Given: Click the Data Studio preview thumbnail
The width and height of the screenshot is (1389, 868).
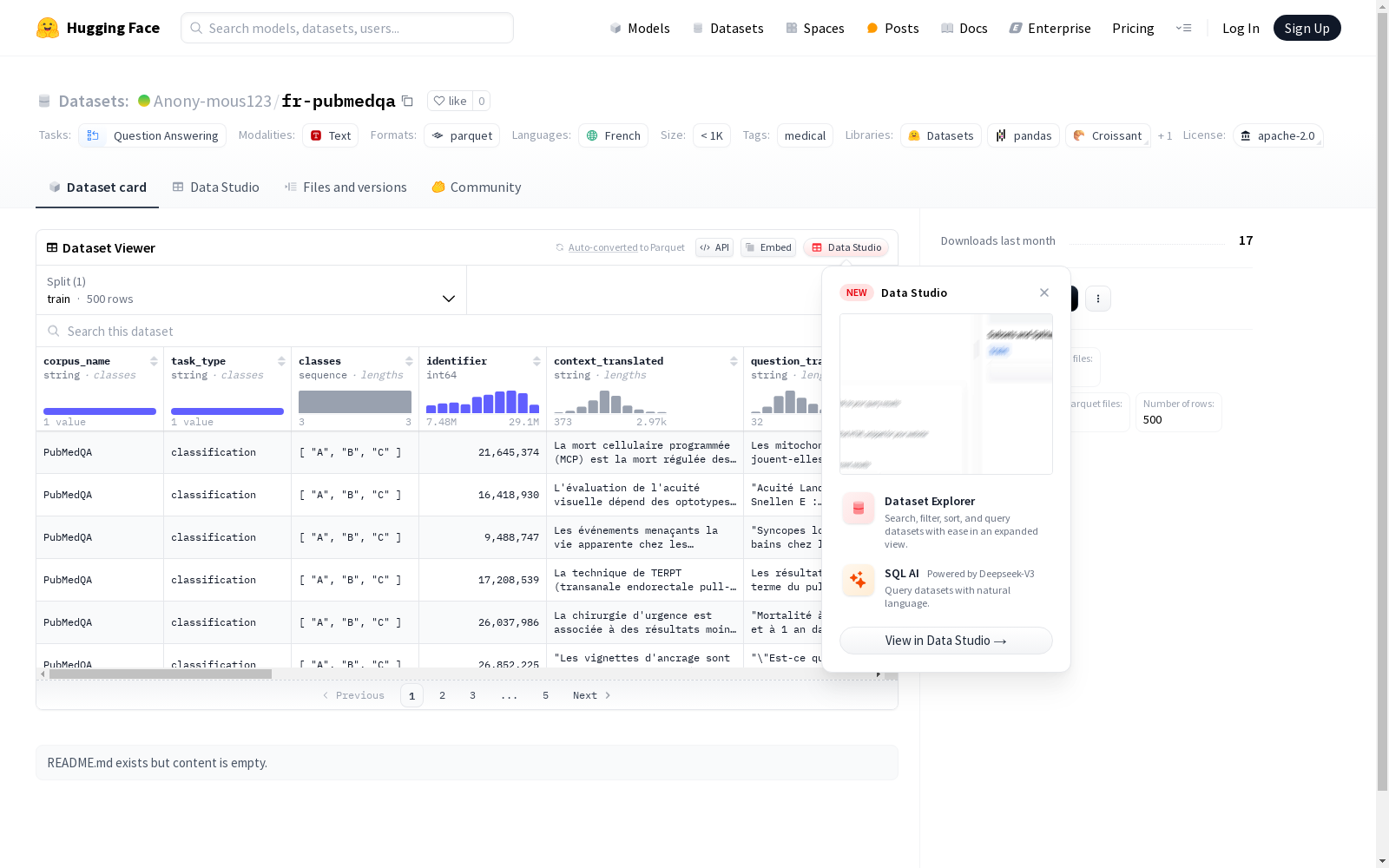Looking at the screenshot, I should coord(946,394).
